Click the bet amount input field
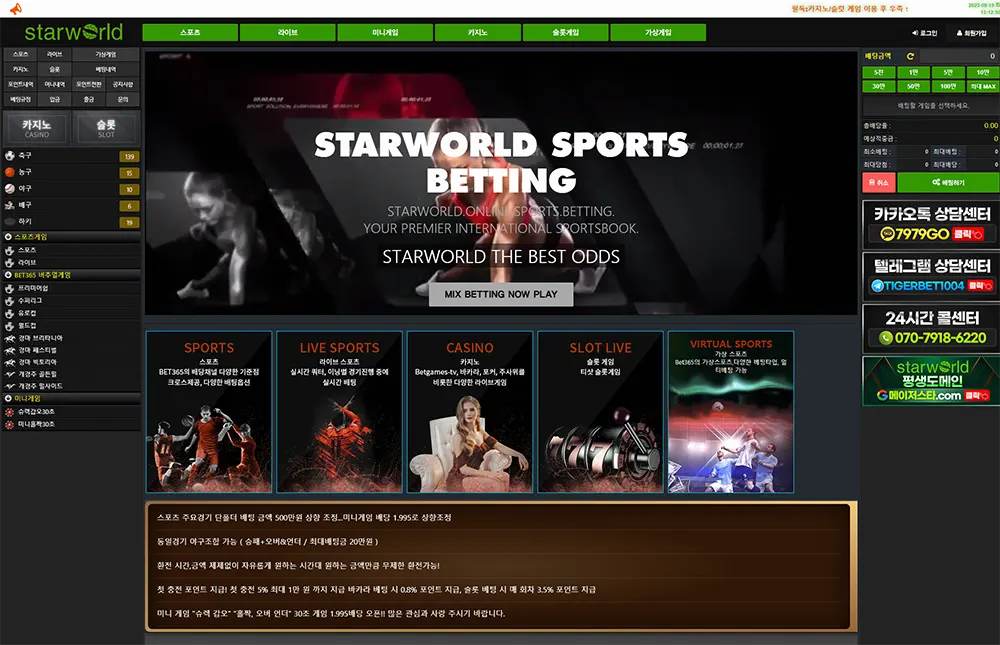The width and height of the screenshot is (1000, 645). coord(959,56)
